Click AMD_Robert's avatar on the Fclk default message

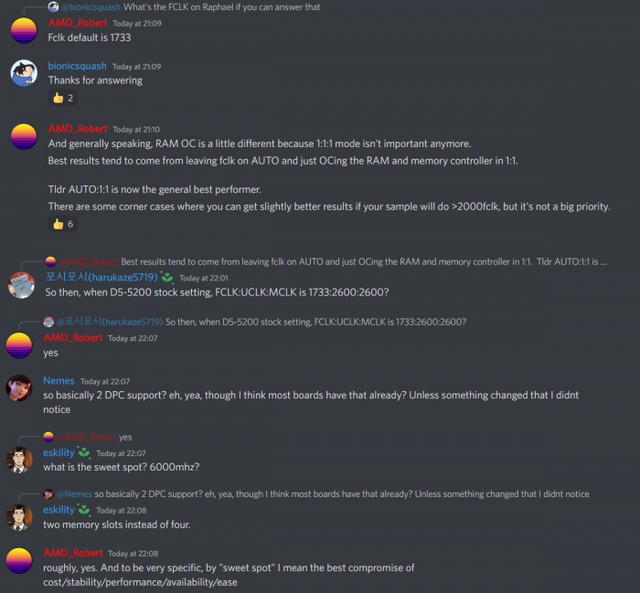click(x=24, y=31)
